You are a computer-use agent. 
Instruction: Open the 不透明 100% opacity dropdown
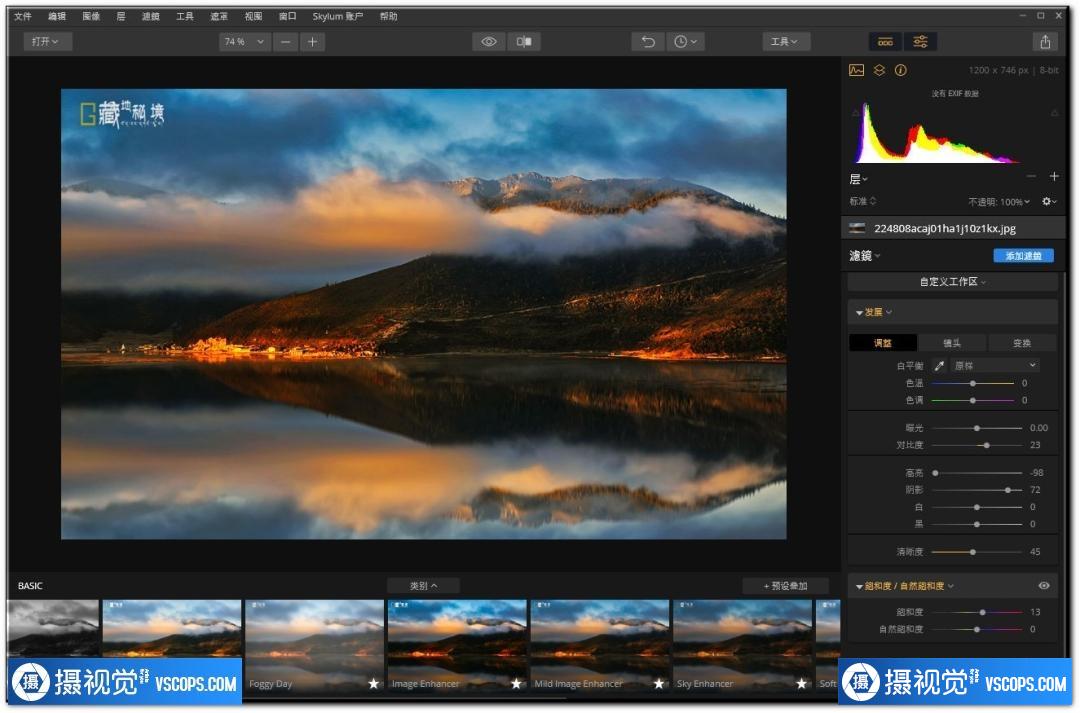point(999,202)
